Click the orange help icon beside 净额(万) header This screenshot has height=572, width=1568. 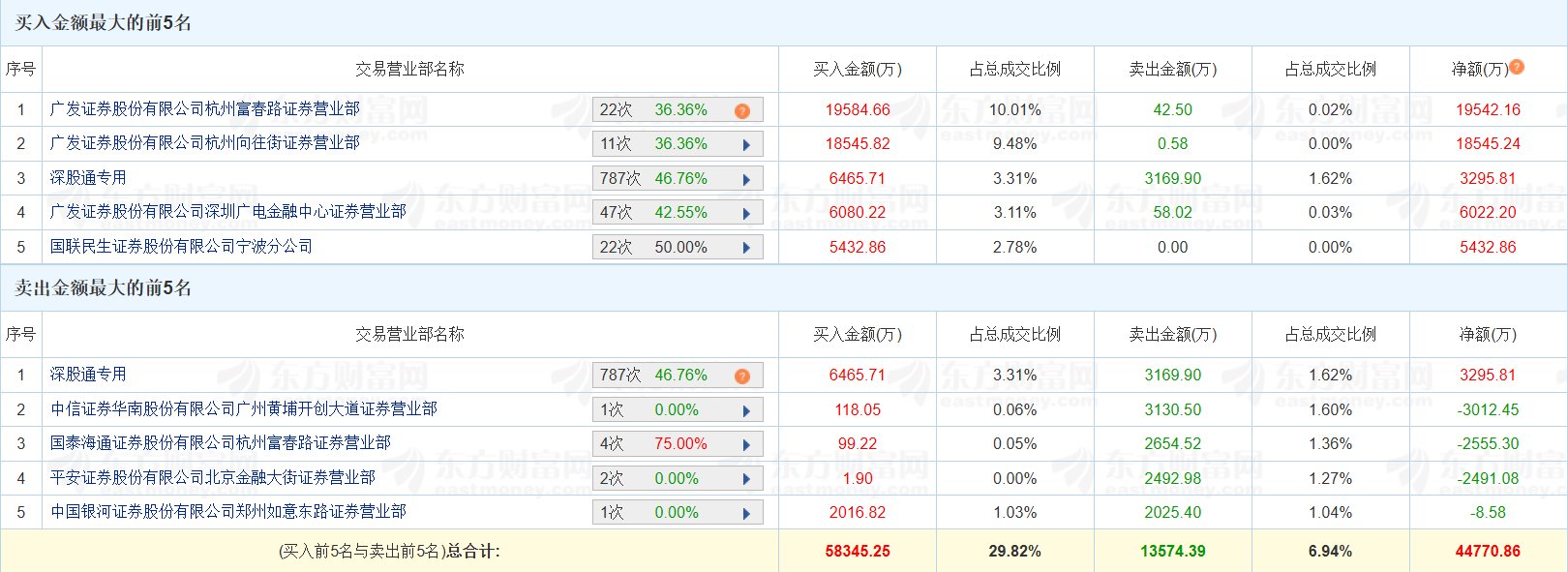point(1517,67)
